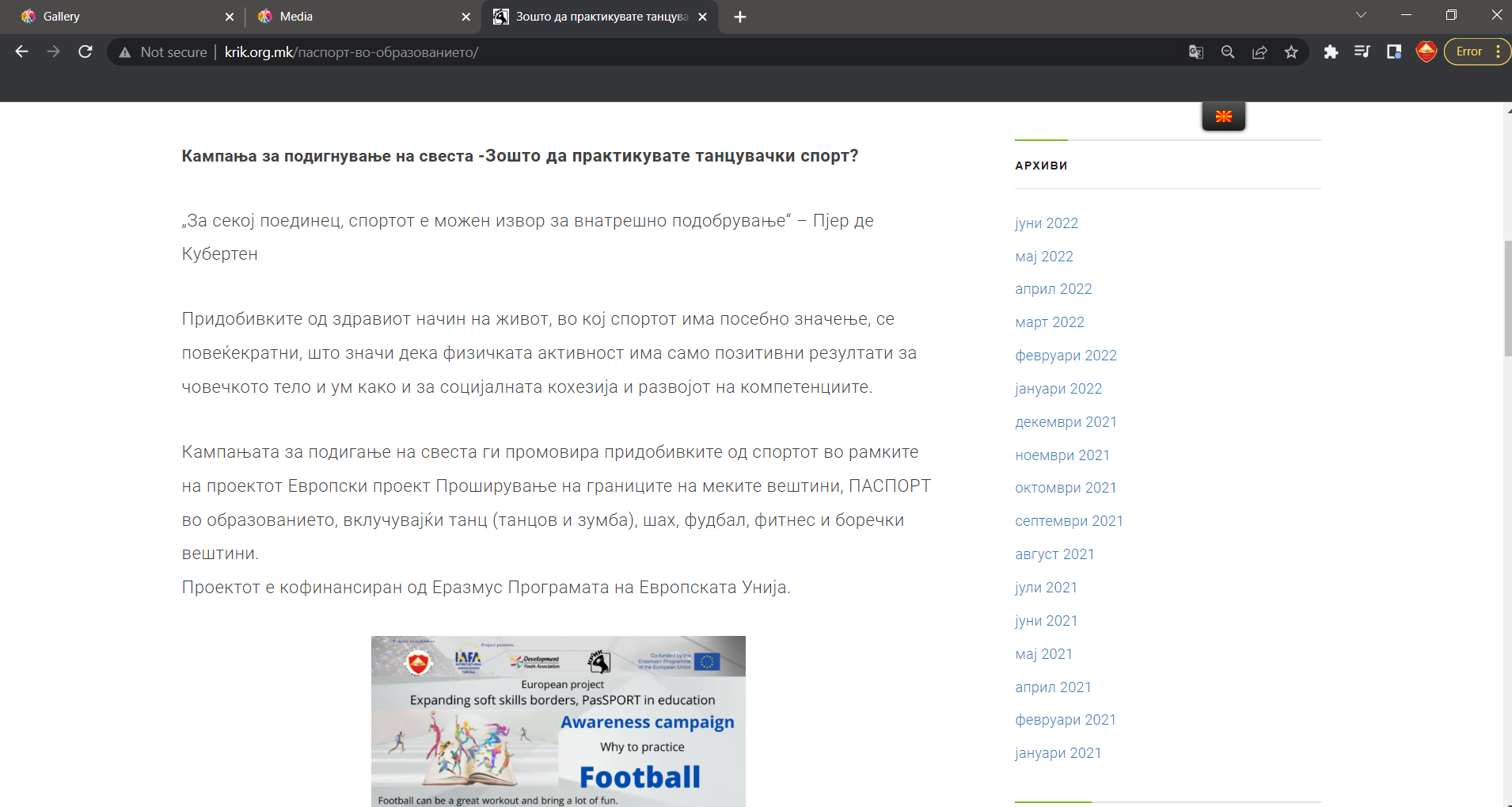Open the јануари 2022 archive

[1058, 389]
